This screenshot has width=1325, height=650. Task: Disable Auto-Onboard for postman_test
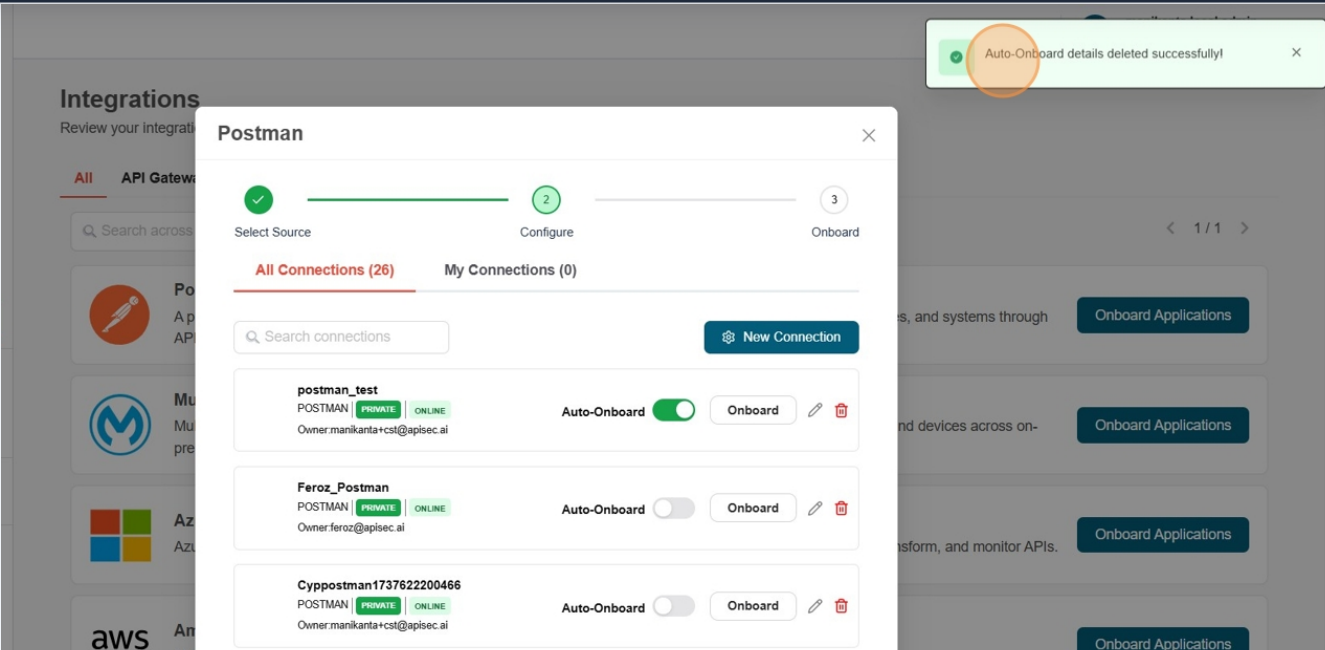[673, 410]
